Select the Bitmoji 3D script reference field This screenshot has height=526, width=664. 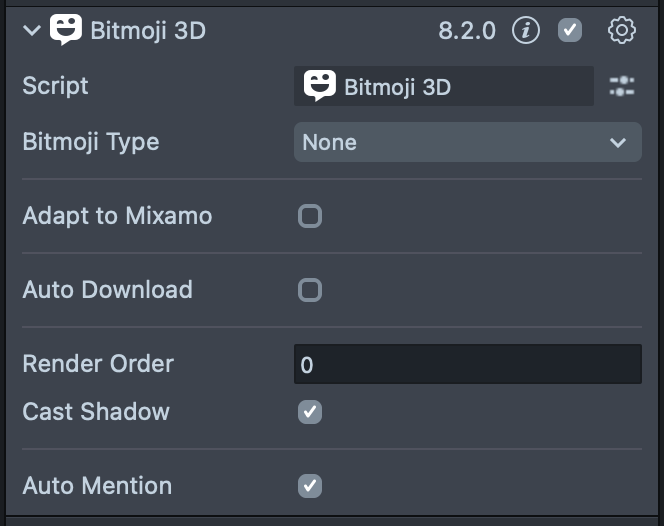click(x=444, y=87)
